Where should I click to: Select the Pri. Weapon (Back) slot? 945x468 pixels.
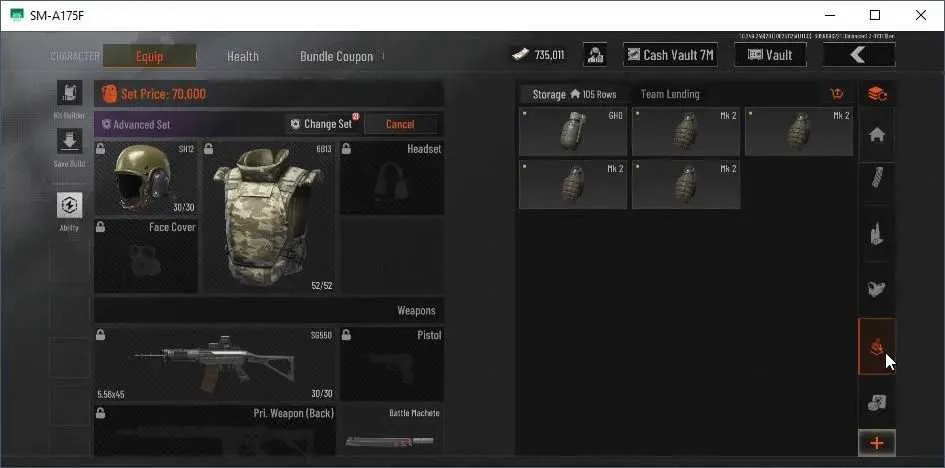(215, 431)
